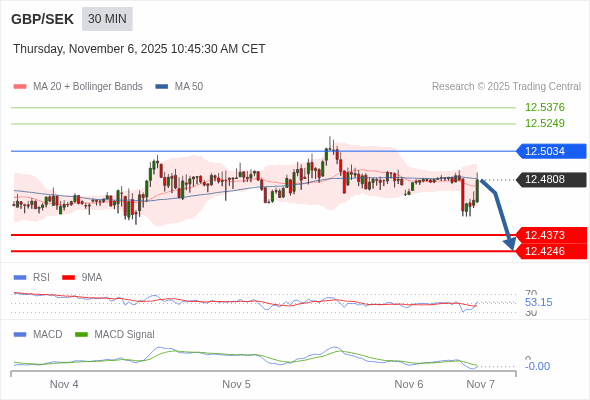Click the MACD value -0.00

(537, 366)
